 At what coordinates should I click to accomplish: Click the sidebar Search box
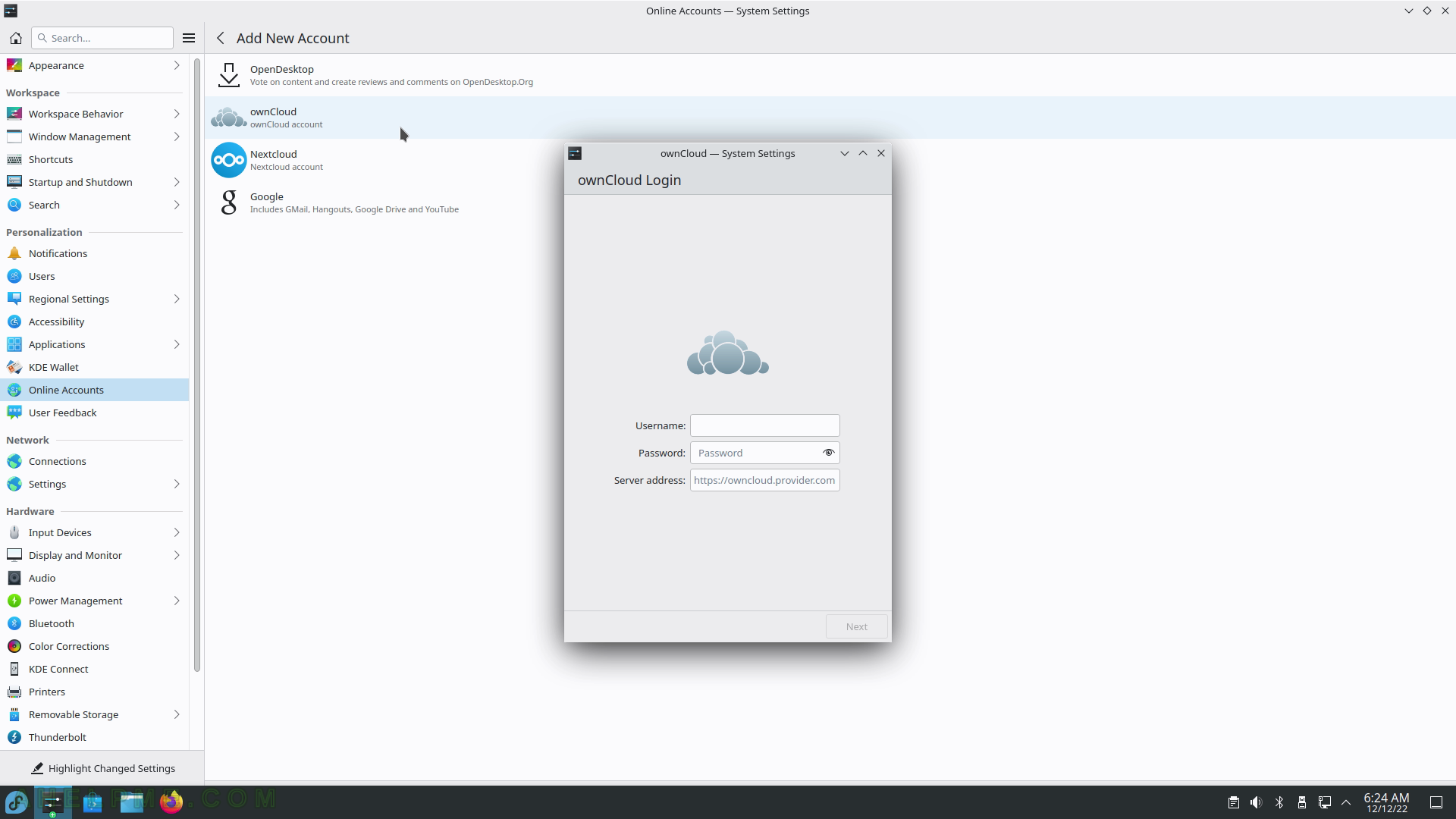click(102, 38)
